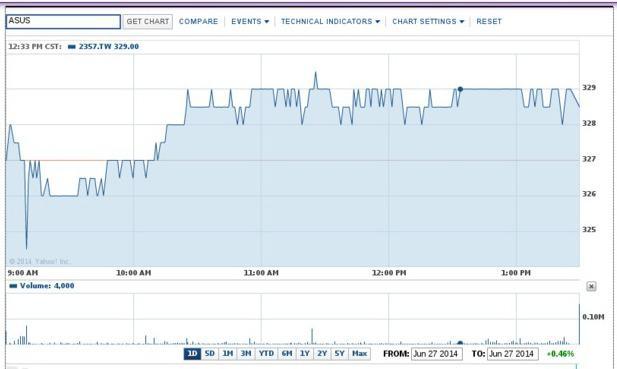
Task: Click the data point marker on the price line
Action: pos(460,89)
